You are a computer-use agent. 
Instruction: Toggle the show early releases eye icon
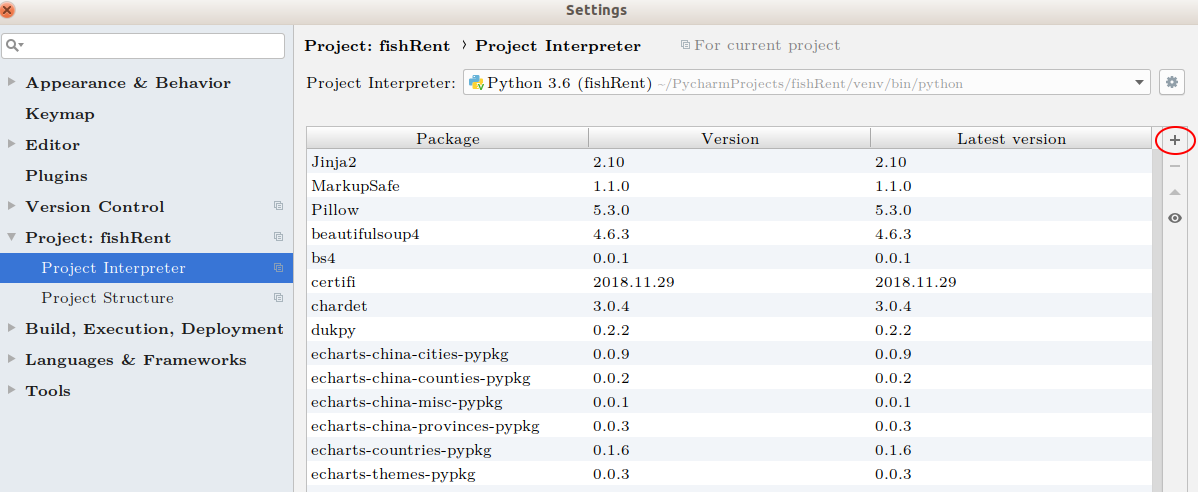[1175, 218]
